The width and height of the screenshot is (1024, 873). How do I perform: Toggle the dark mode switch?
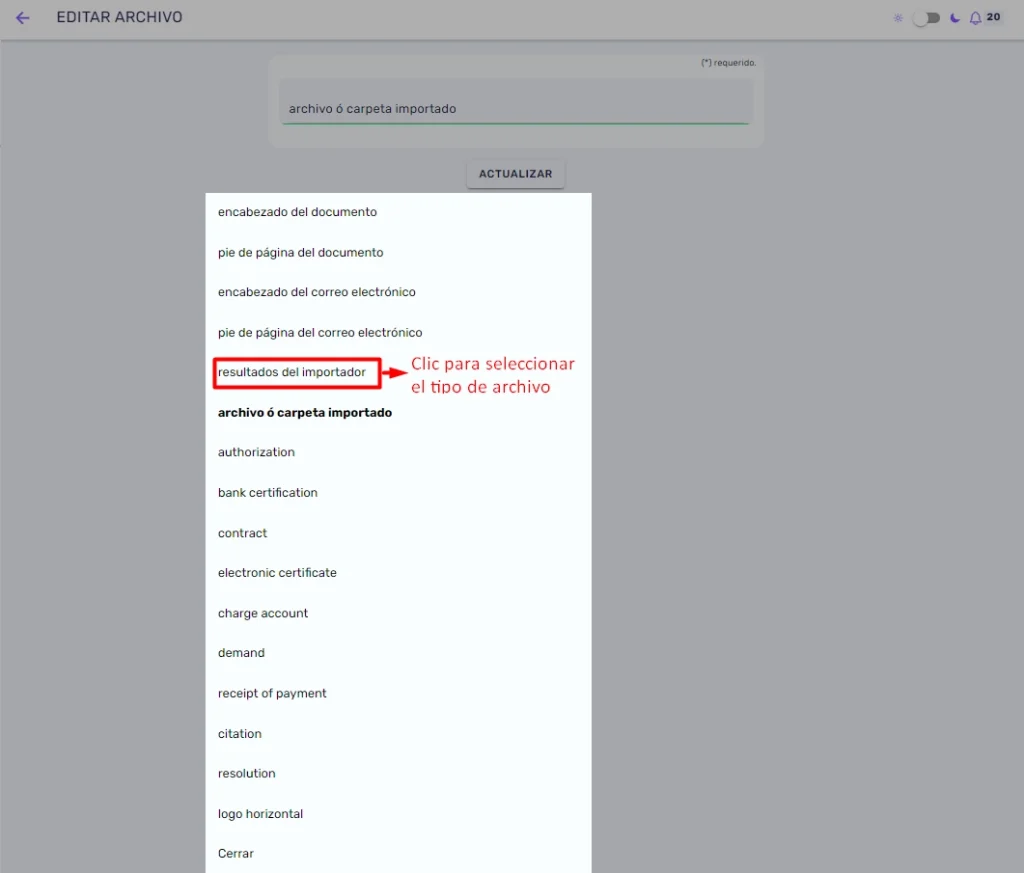tap(927, 18)
